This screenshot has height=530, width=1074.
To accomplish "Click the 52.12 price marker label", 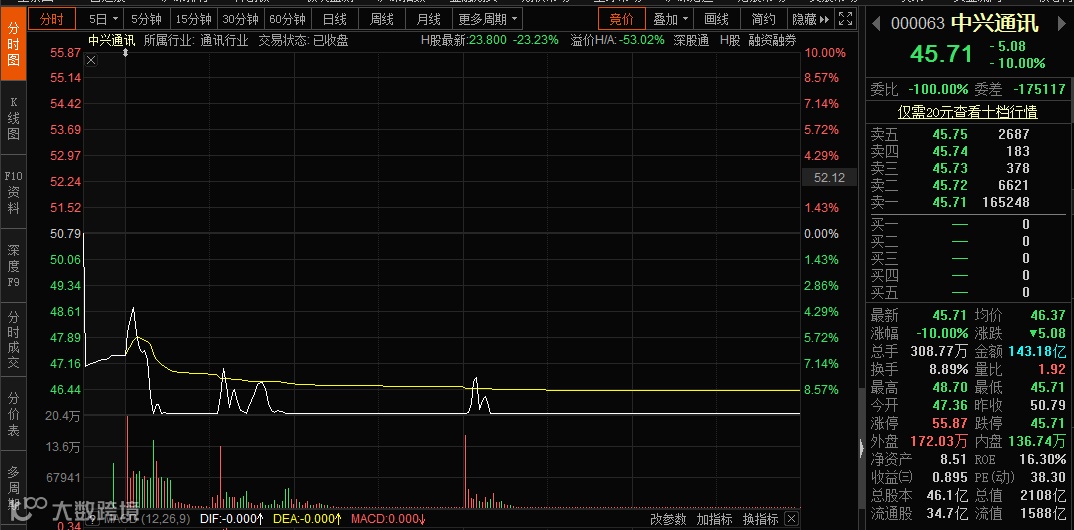I will (x=829, y=178).
